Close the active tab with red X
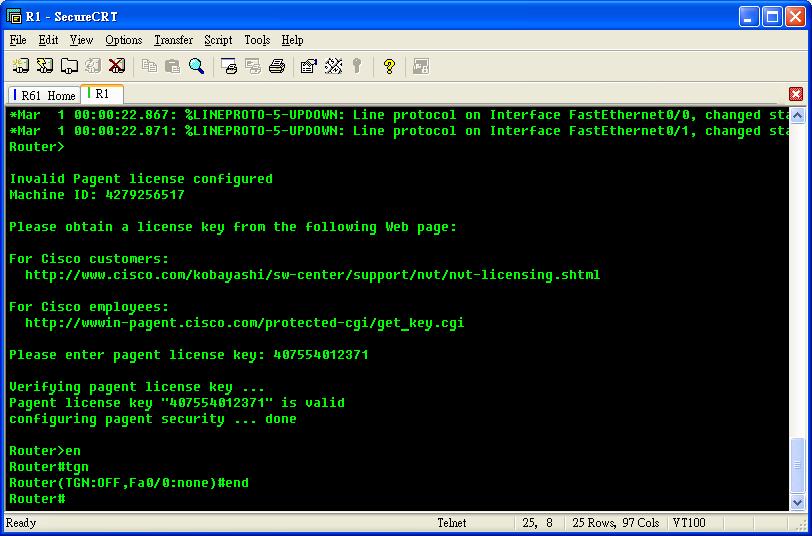812x536 pixels. pyautogui.click(x=795, y=94)
